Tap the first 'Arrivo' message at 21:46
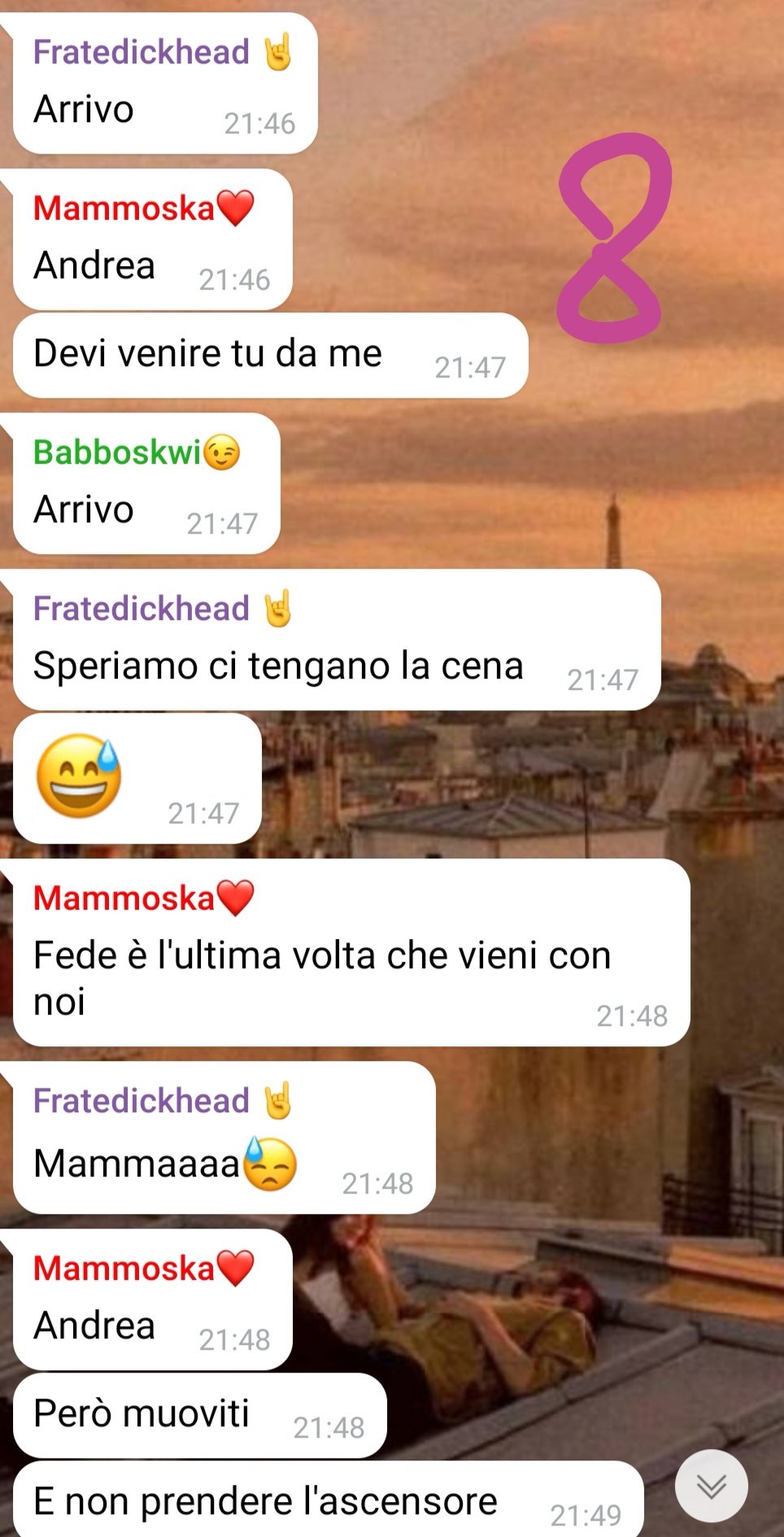 click(165, 83)
